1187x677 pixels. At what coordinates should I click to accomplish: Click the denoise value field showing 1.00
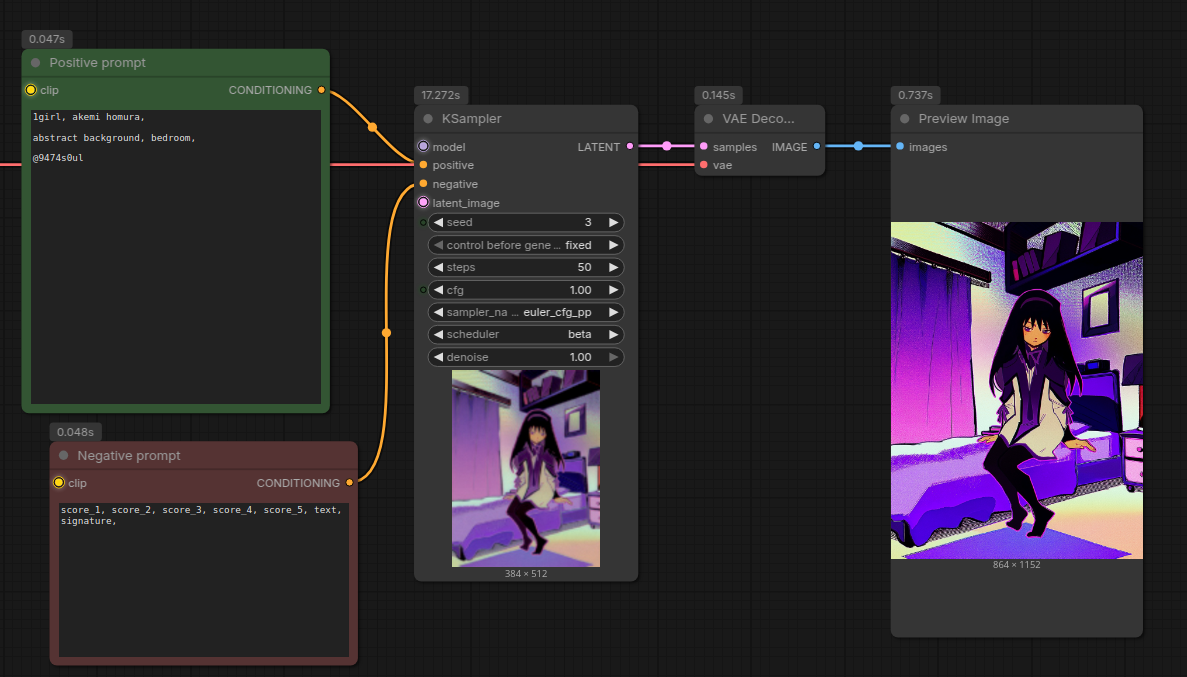point(525,357)
